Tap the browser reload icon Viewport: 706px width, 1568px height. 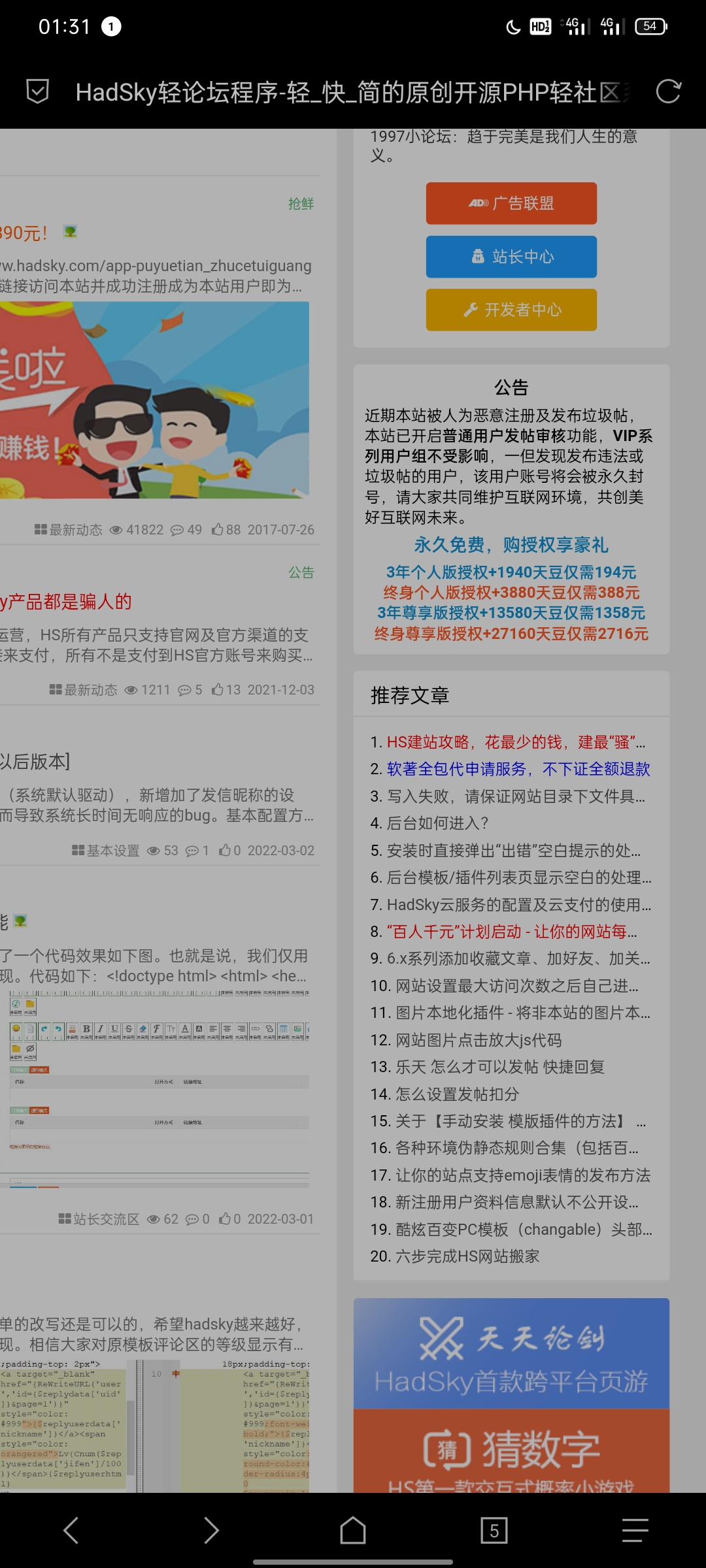tap(668, 91)
